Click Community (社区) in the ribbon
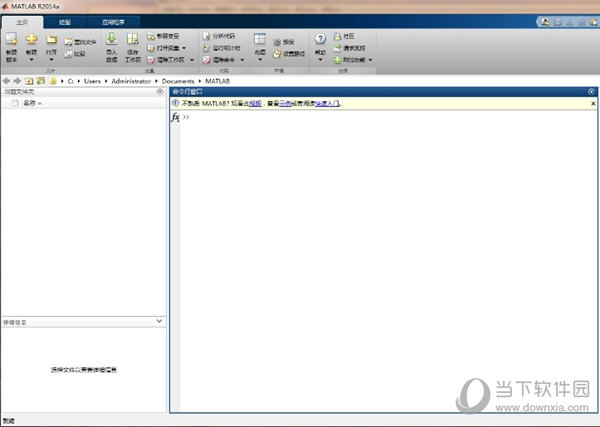The image size is (600, 427). pyautogui.click(x=344, y=36)
